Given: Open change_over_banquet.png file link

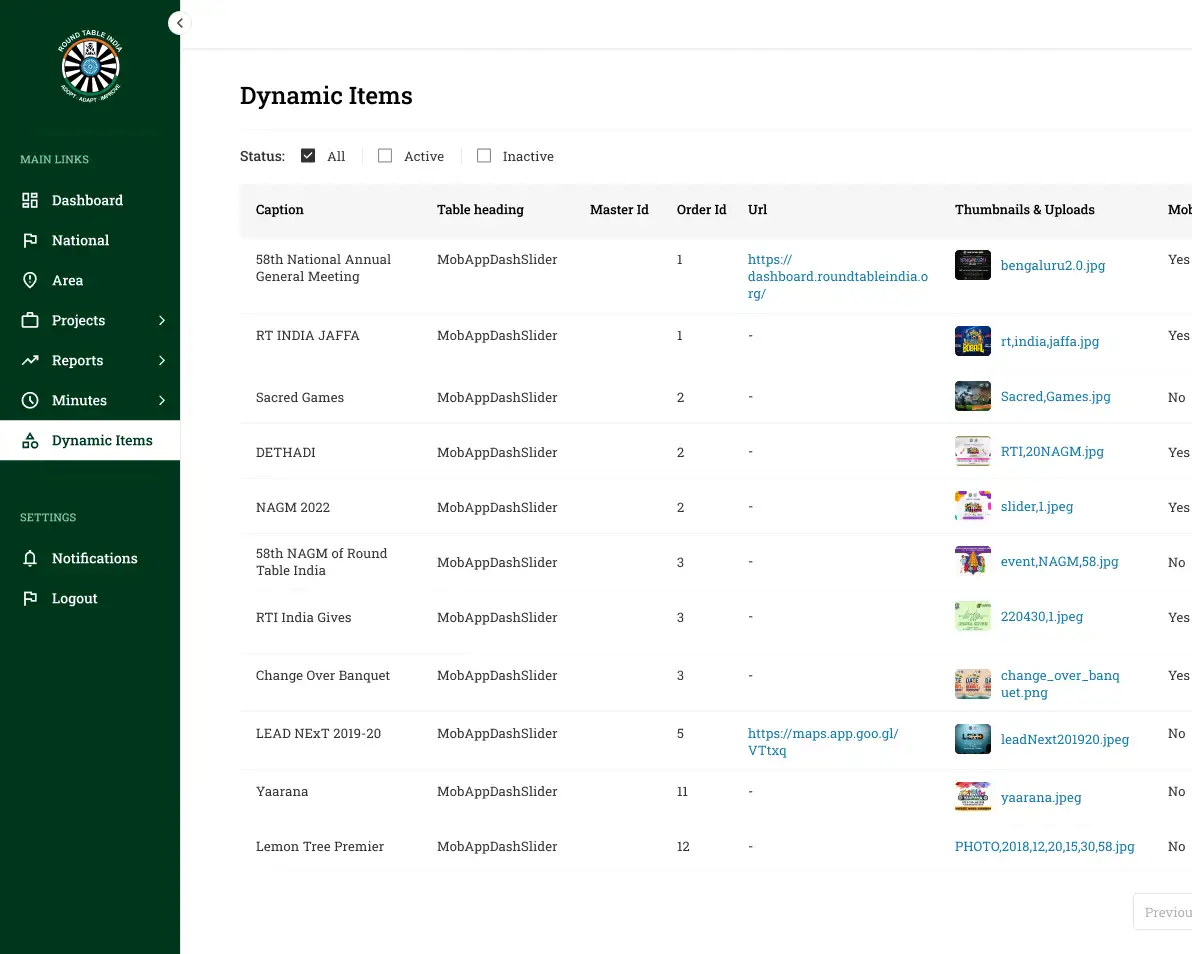Looking at the screenshot, I should point(1060,684).
